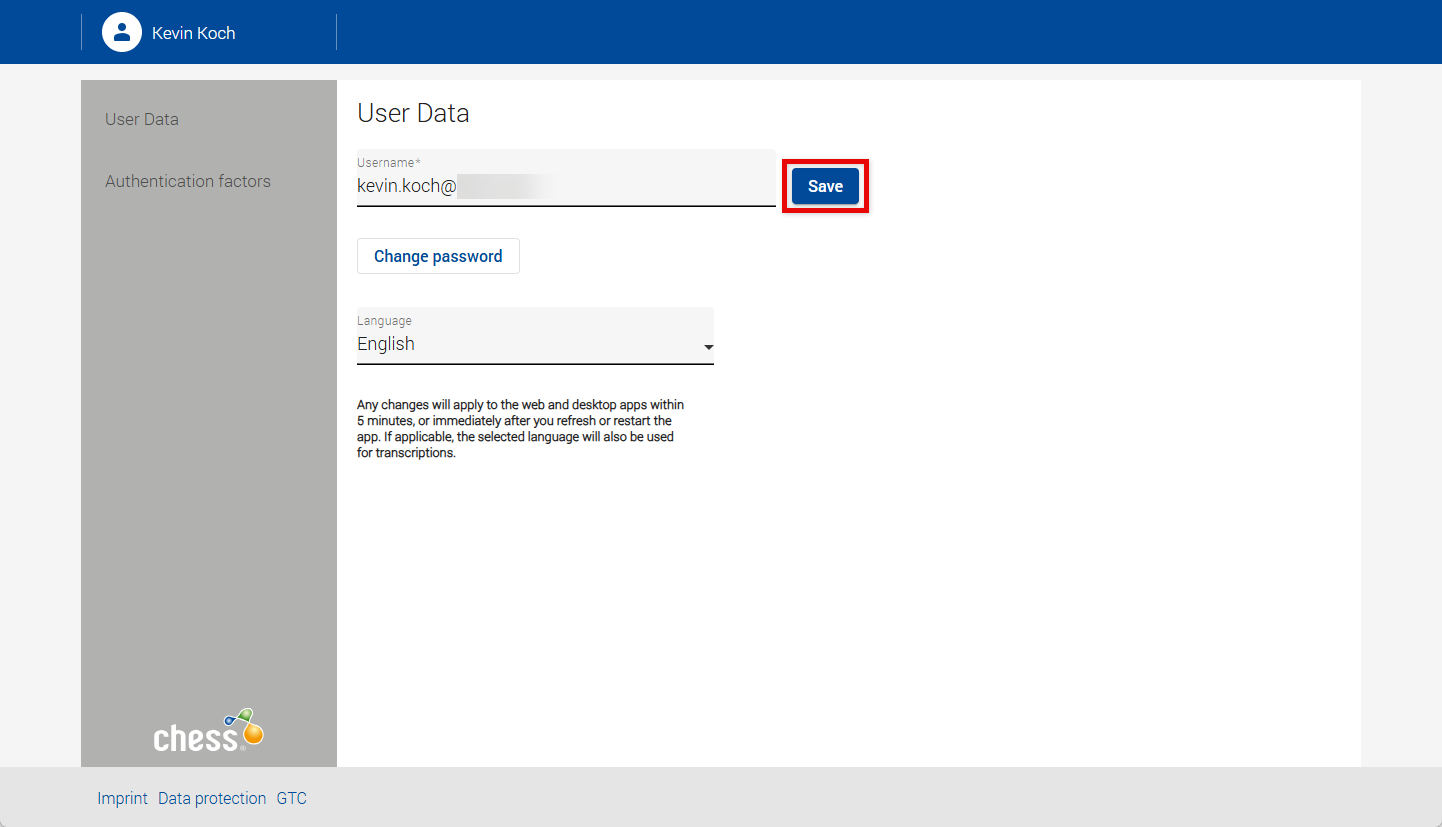1442x827 pixels.
Task: Click the chess logo text in sidebar
Action: (196, 739)
